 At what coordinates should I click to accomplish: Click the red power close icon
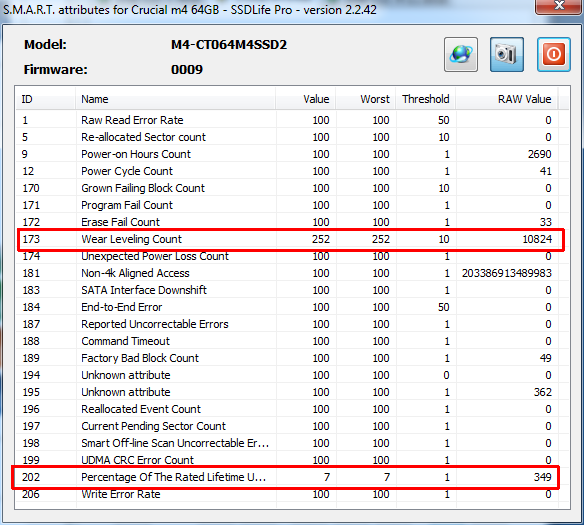[x=553, y=54]
